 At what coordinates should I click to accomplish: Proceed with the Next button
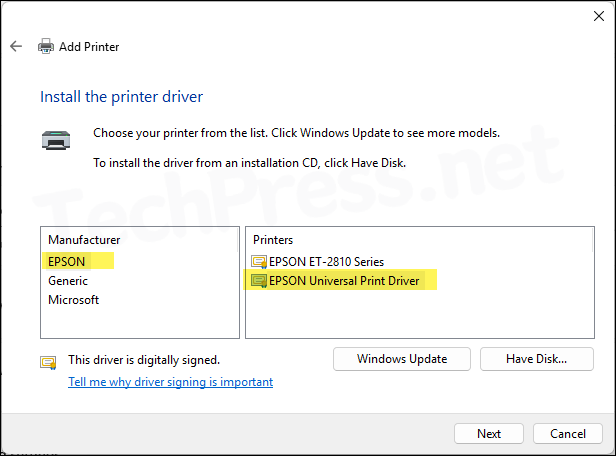coord(489,434)
